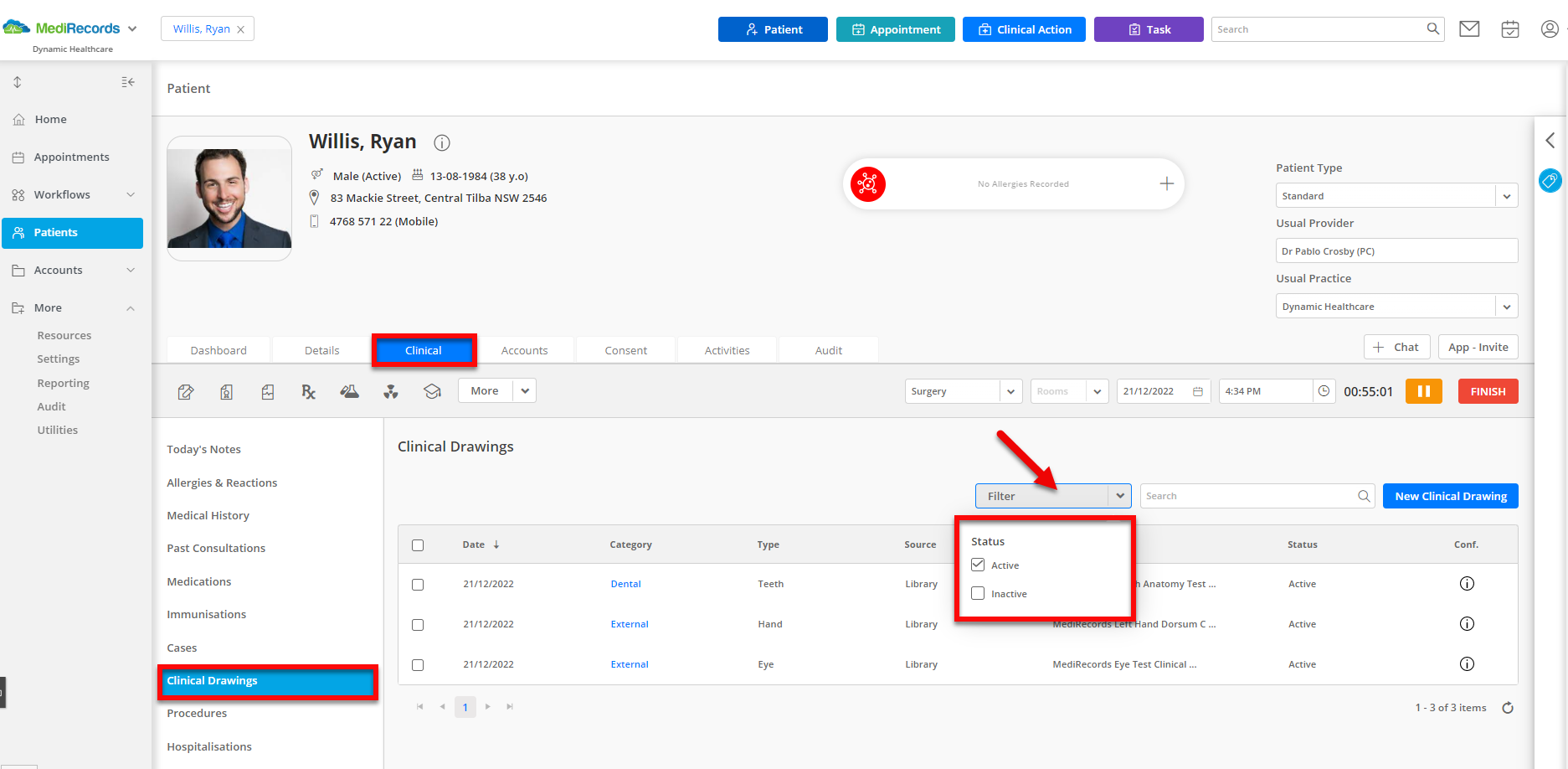This screenshot has height=769, width=1568.
Task: Open Medical History in clinical menu
Action: click(208, 515)
